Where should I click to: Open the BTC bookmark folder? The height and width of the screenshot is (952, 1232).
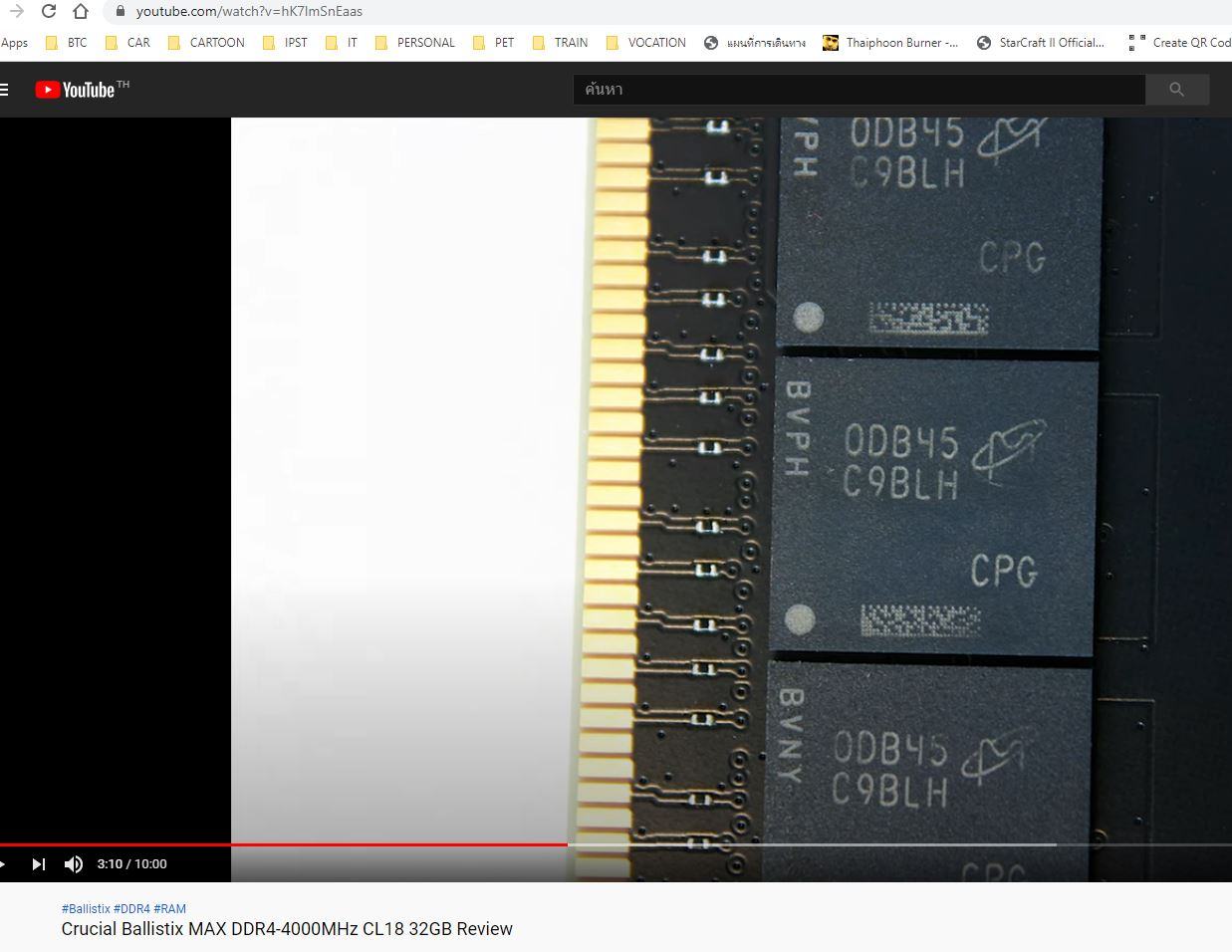[67, 43]
